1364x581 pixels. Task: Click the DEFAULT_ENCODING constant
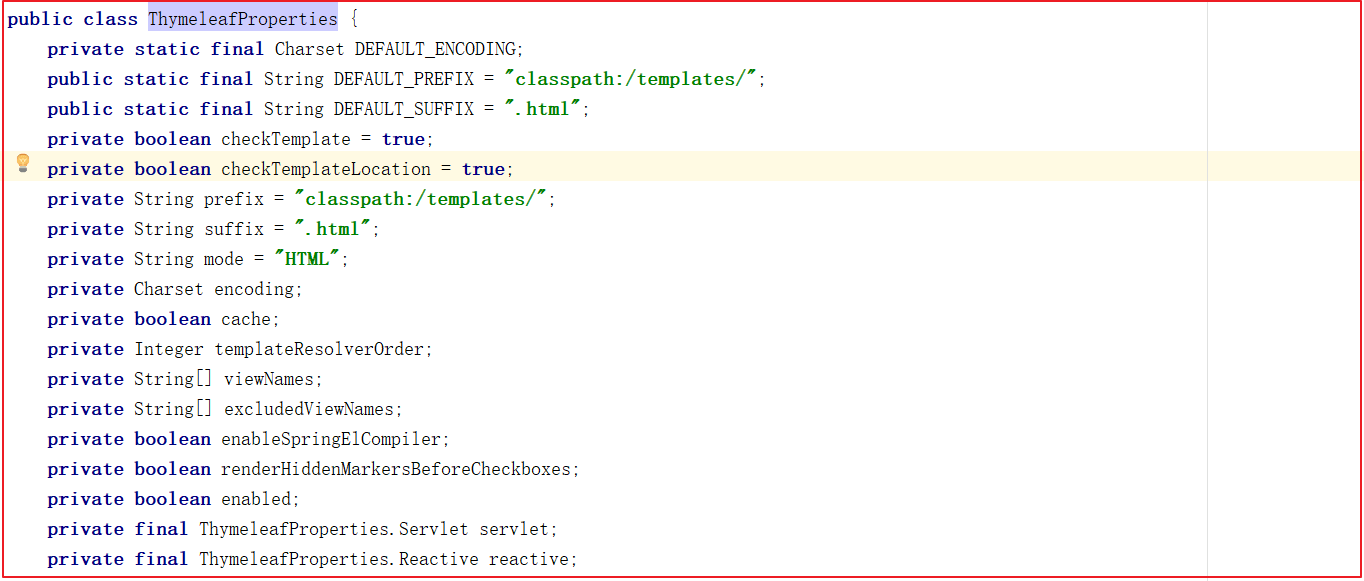pyautogui.click(x=436, y=49)
